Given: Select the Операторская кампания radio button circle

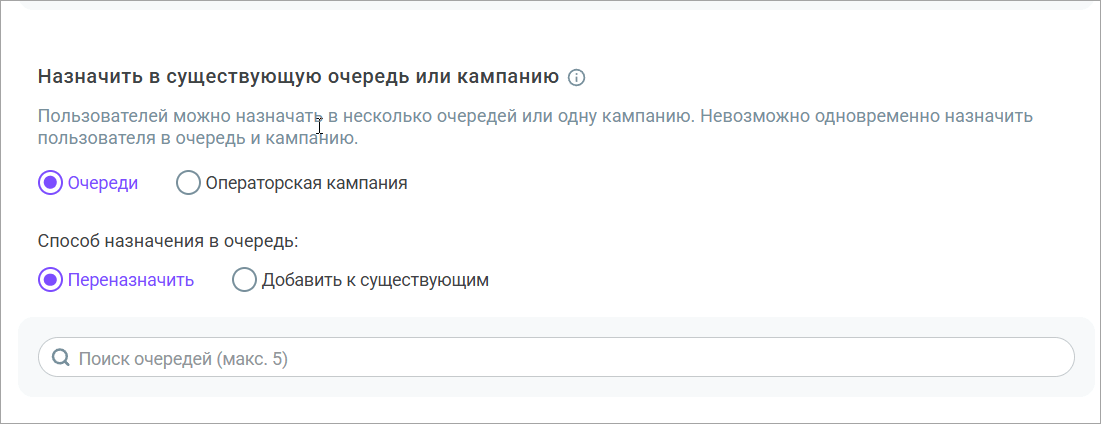Looking at the screenshot, I should click(188, 183).
